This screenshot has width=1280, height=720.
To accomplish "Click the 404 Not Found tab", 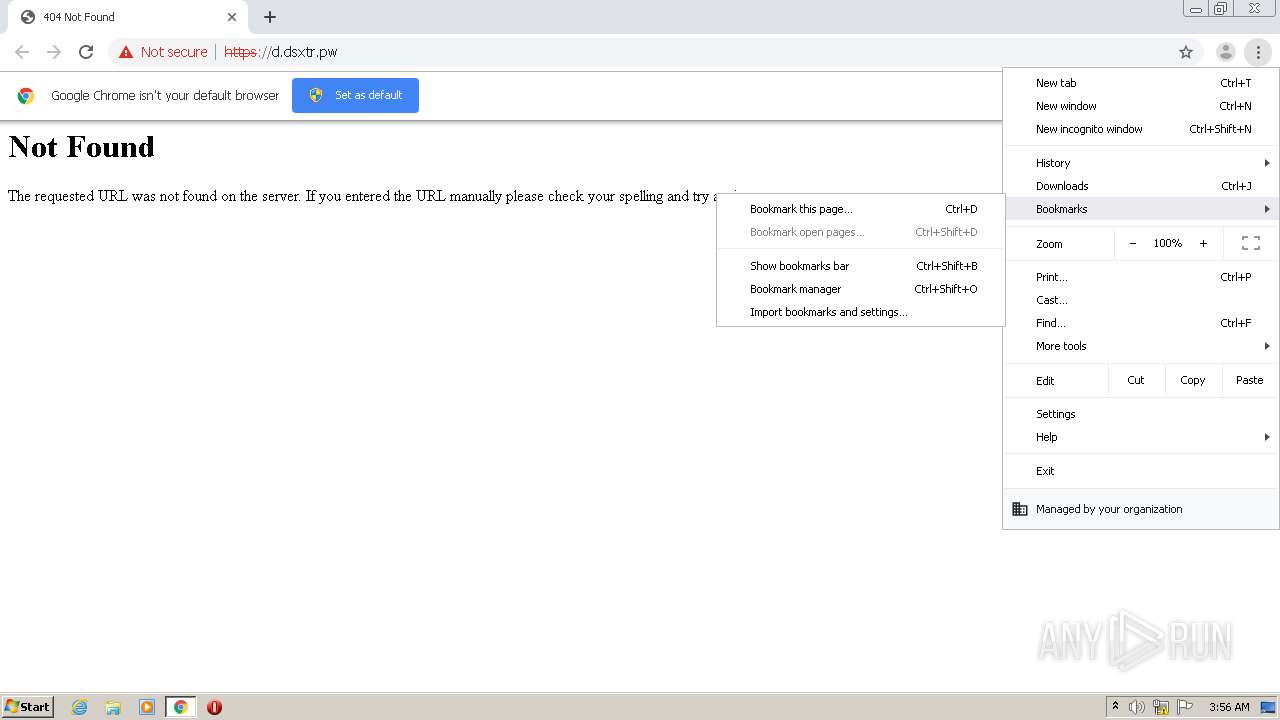I will [127, 17].
